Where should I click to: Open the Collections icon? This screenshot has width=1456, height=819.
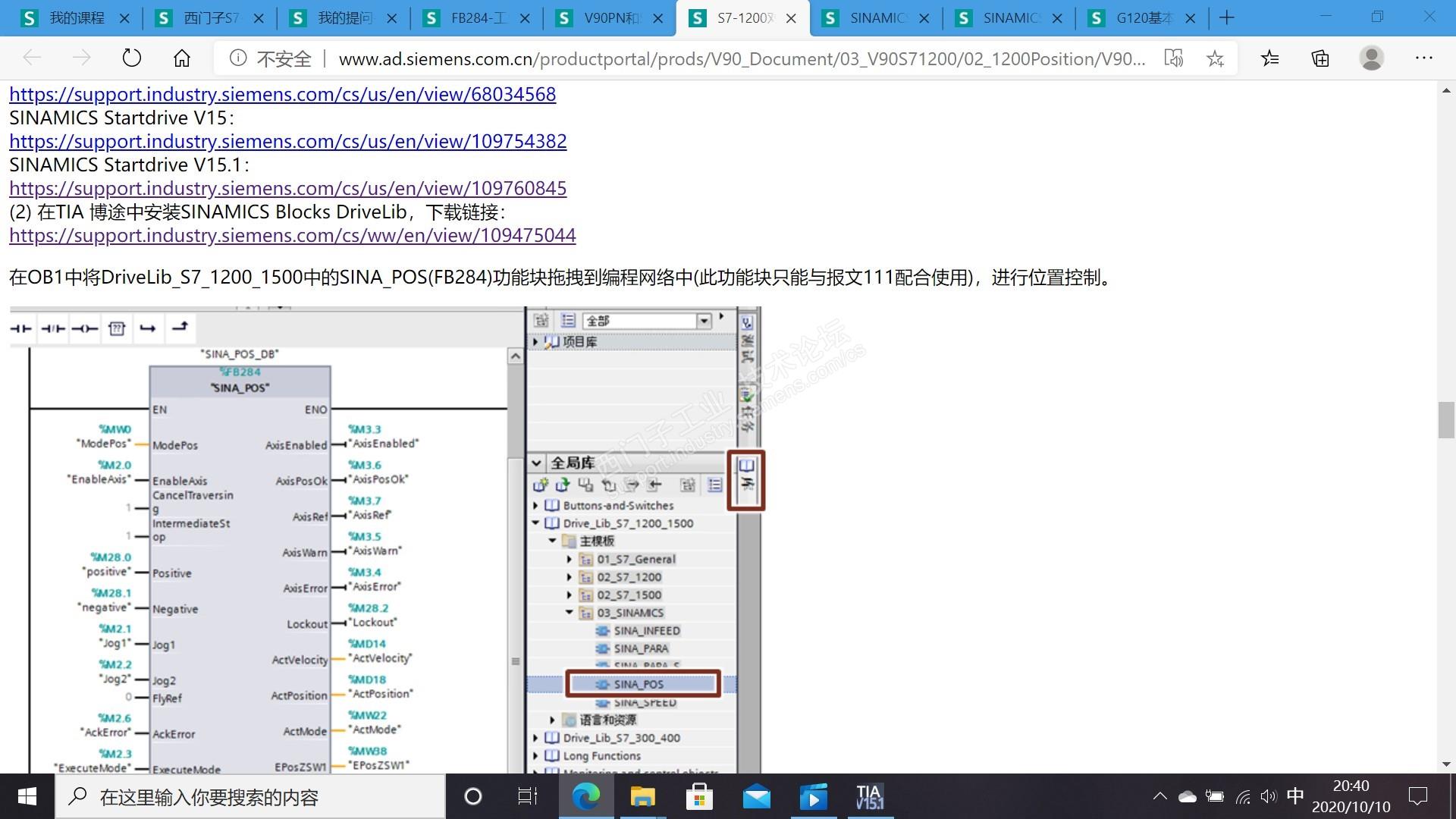[x=1320, y=58]
